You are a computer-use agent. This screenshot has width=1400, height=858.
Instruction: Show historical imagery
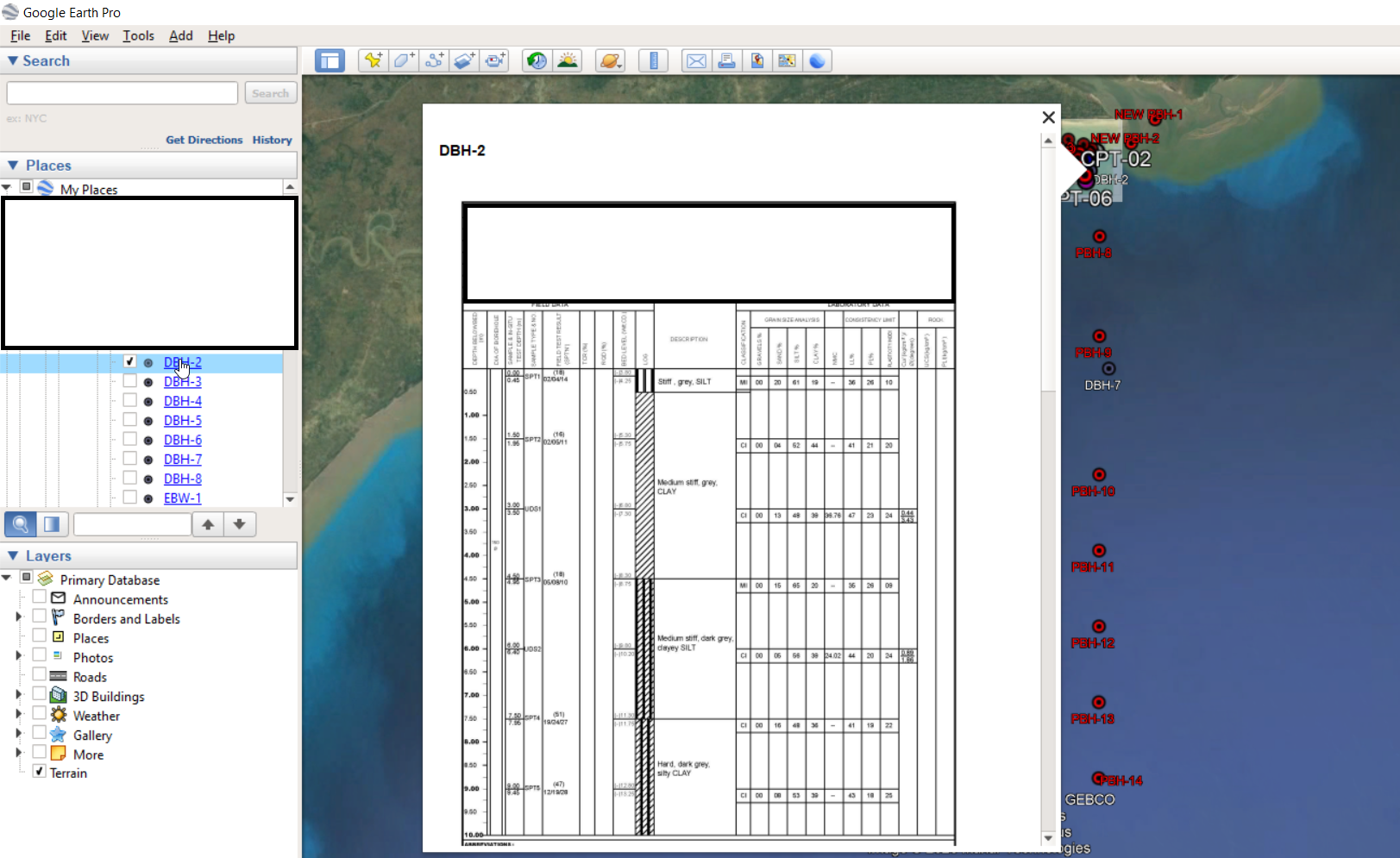pos(536,60)
